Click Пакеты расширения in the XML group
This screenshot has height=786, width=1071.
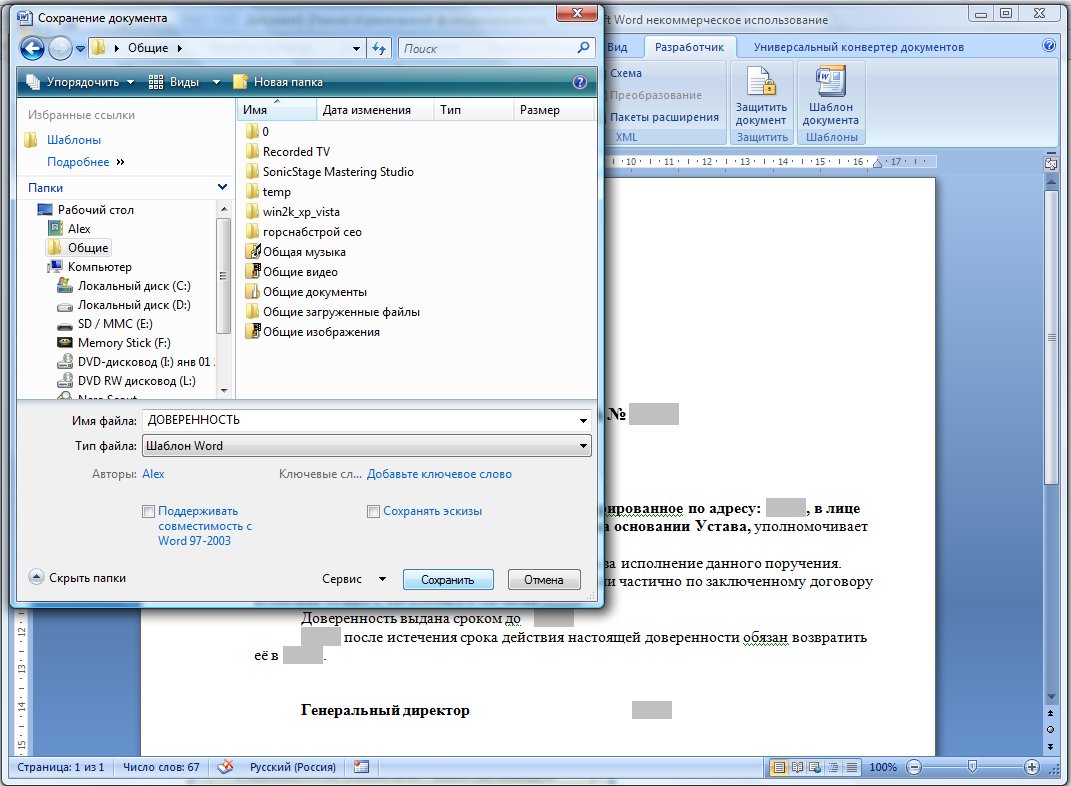[x=664, y=117]
